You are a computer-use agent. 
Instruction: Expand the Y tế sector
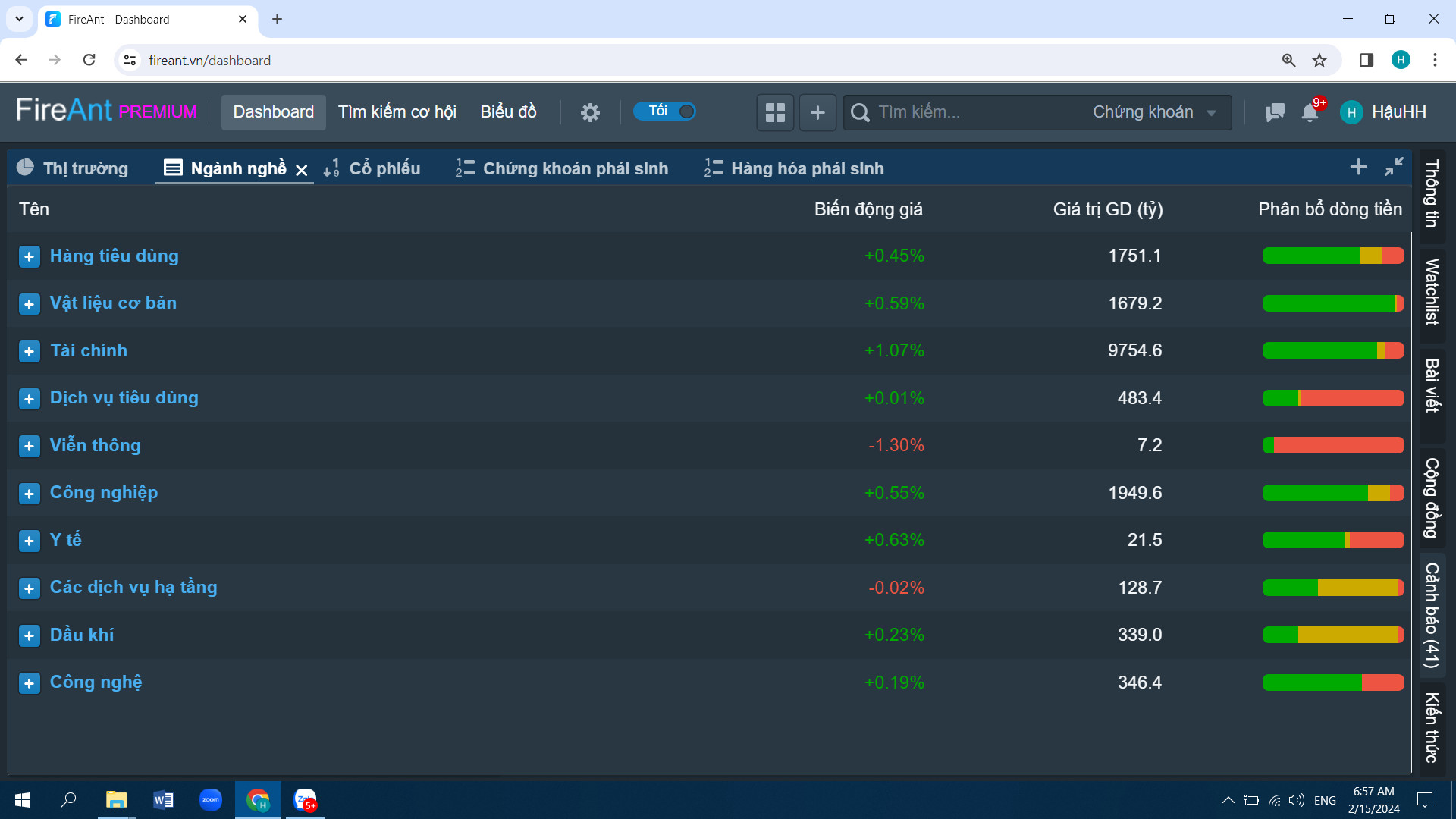coord(29,541)
